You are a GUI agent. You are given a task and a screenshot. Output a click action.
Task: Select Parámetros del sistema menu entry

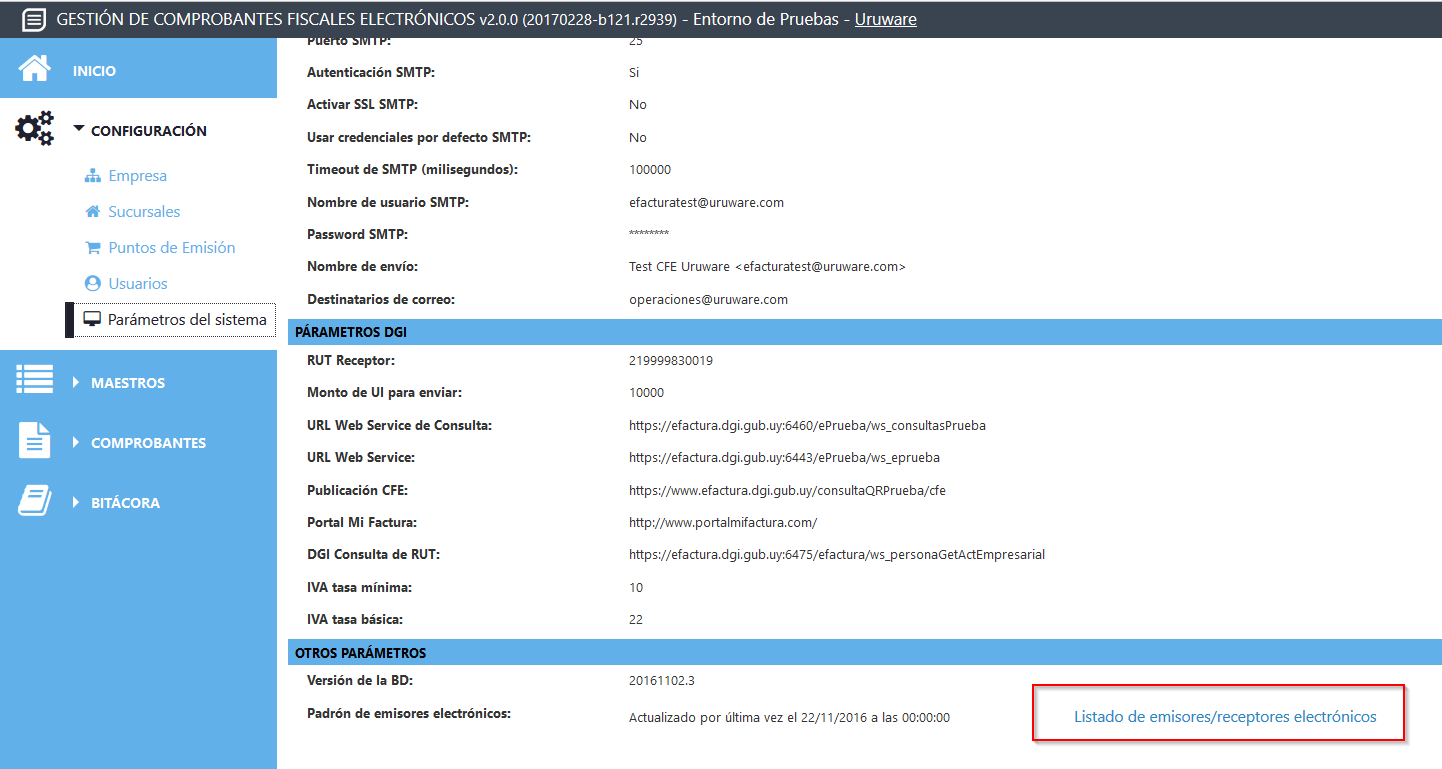[x=187, y=320]
